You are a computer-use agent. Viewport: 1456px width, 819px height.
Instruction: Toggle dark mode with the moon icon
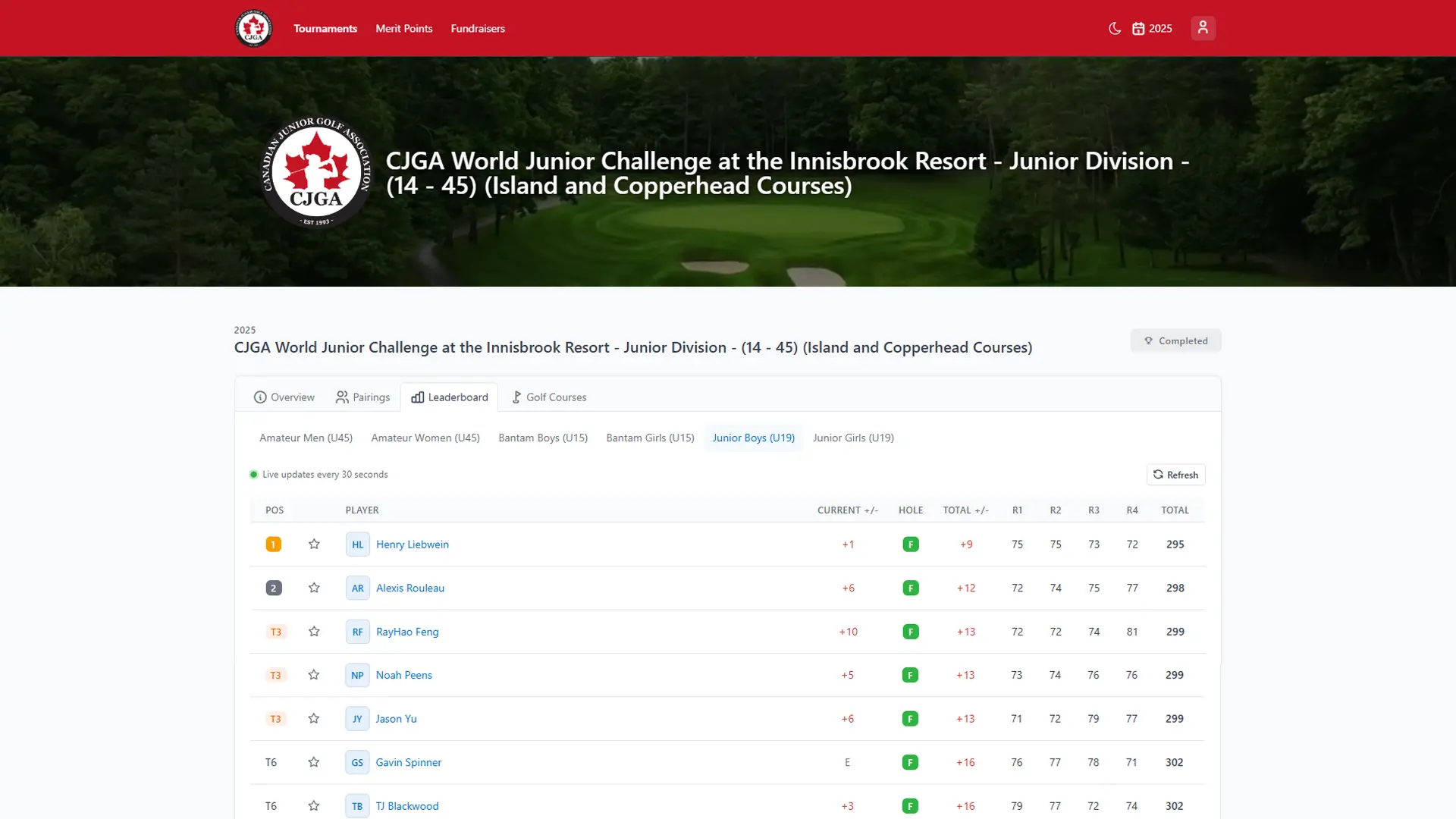[x=1113, y=28]
